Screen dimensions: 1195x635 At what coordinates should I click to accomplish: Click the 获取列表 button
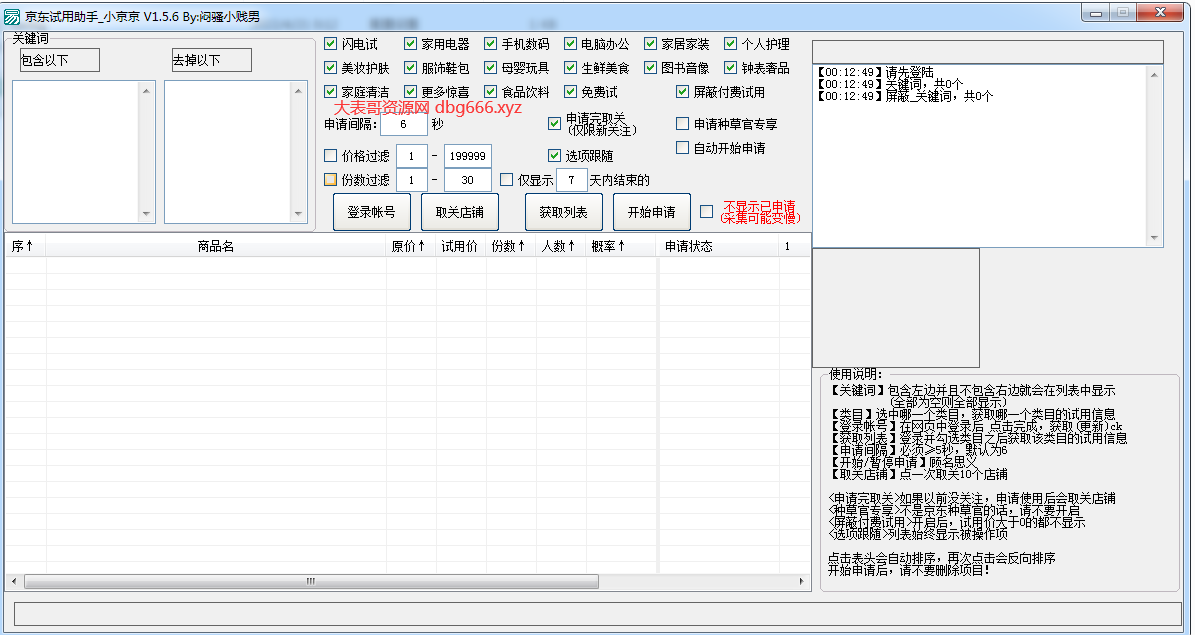tap(563, 212)
